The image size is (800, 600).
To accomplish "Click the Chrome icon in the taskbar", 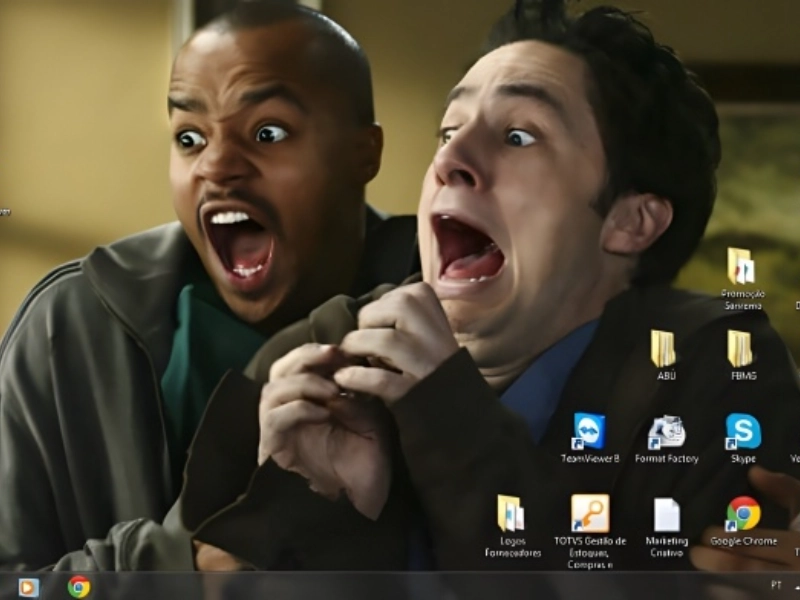I will point(79,587).
